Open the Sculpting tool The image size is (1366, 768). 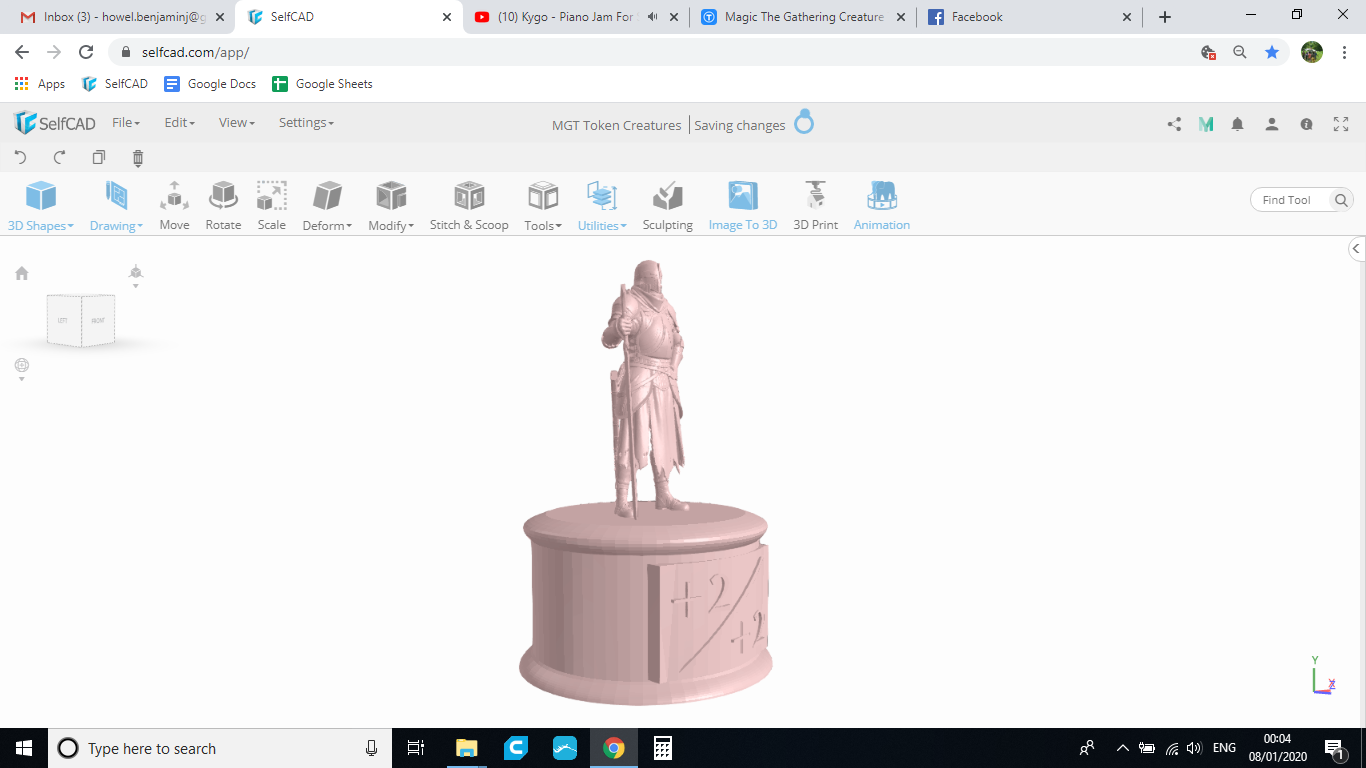tap(667, 206)
